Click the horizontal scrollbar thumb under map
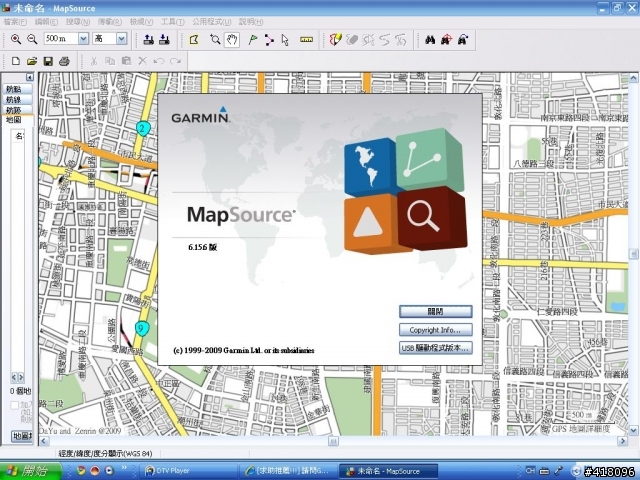Viewport: 640px width, 480px height. (333, 441)
